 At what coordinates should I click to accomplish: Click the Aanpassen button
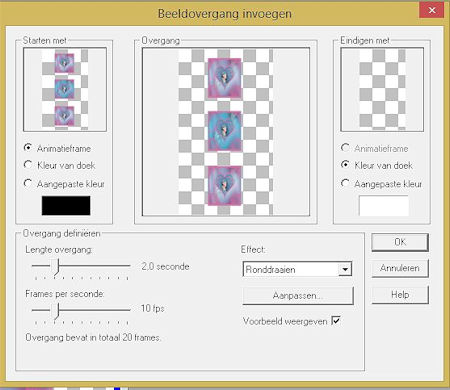(298, 296)
